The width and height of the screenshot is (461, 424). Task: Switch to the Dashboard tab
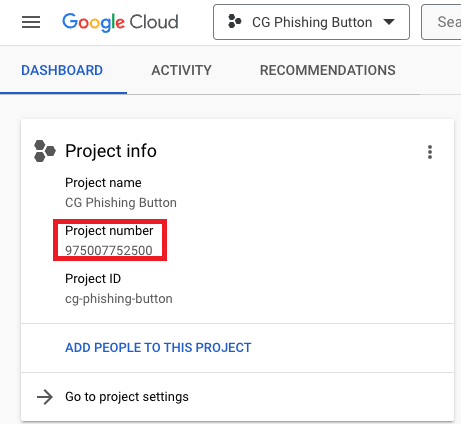(x=62, y=70)
